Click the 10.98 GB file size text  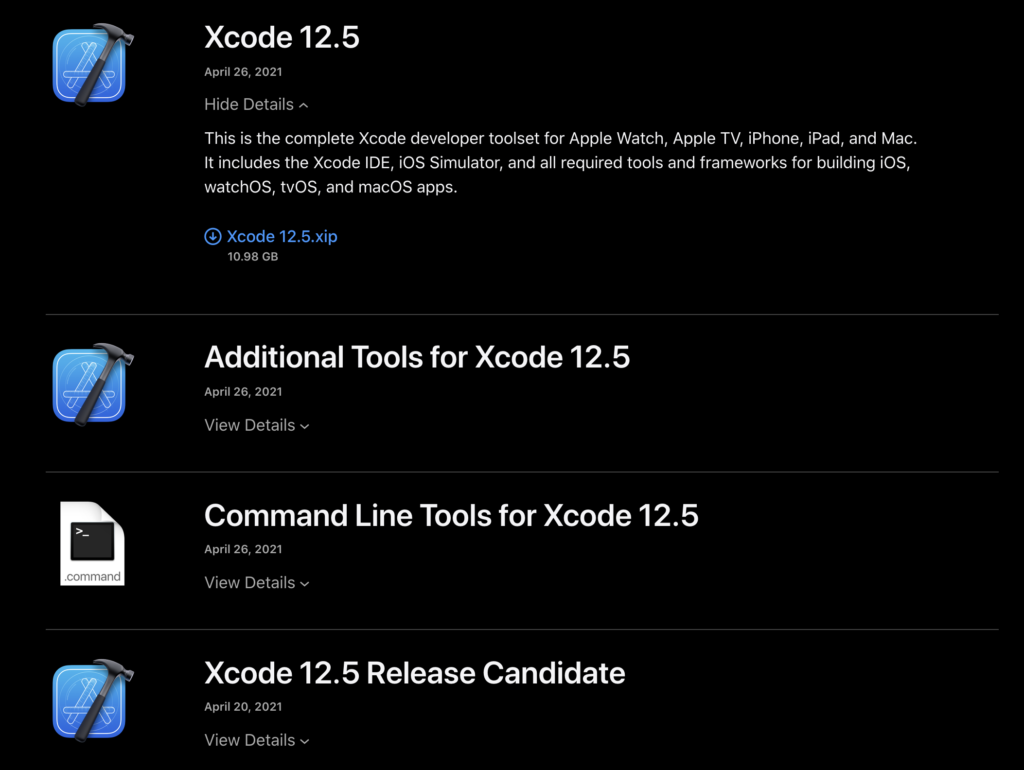pos(253,257)
